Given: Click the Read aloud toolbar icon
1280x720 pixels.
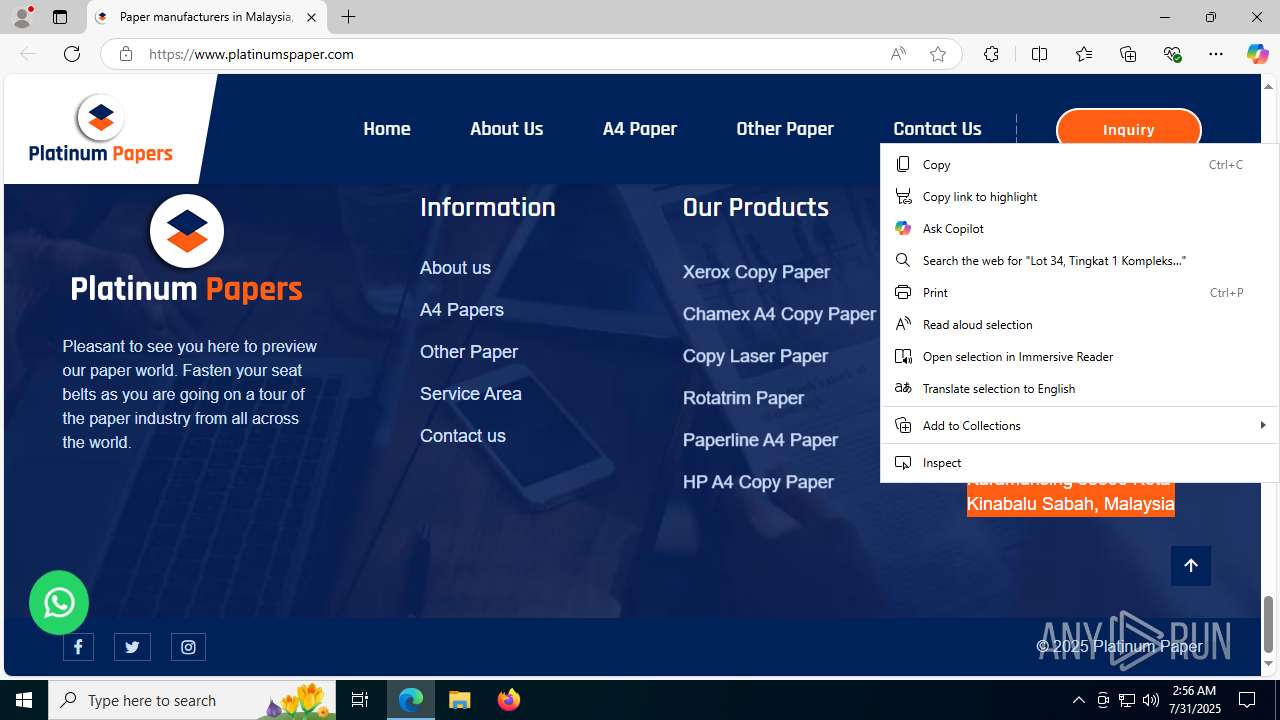Looking at the screenshot, I should click(898, 54).
